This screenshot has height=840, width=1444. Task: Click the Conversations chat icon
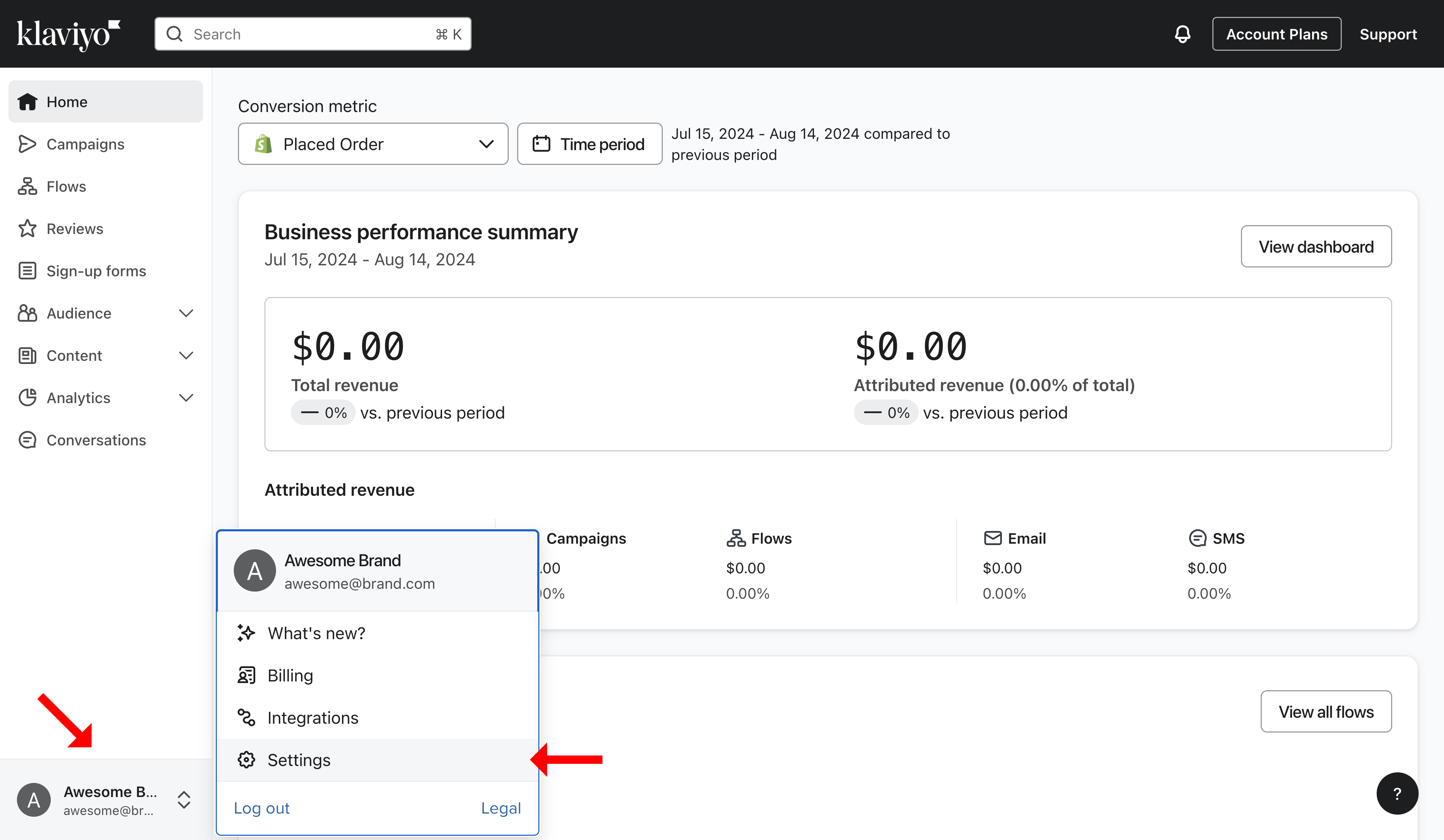pyautogui.click(x=27, y=440)
